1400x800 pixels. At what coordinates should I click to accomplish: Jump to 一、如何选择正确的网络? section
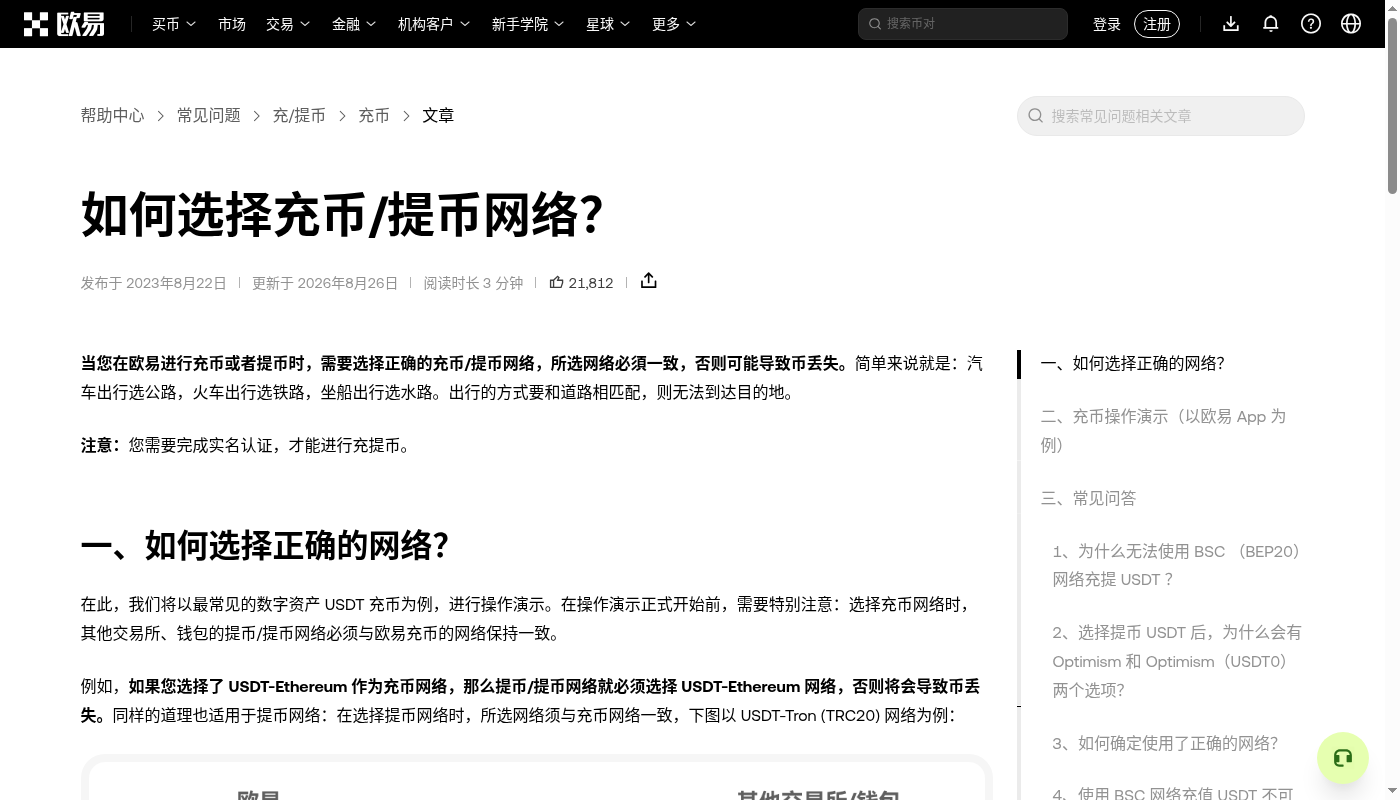1133,364
